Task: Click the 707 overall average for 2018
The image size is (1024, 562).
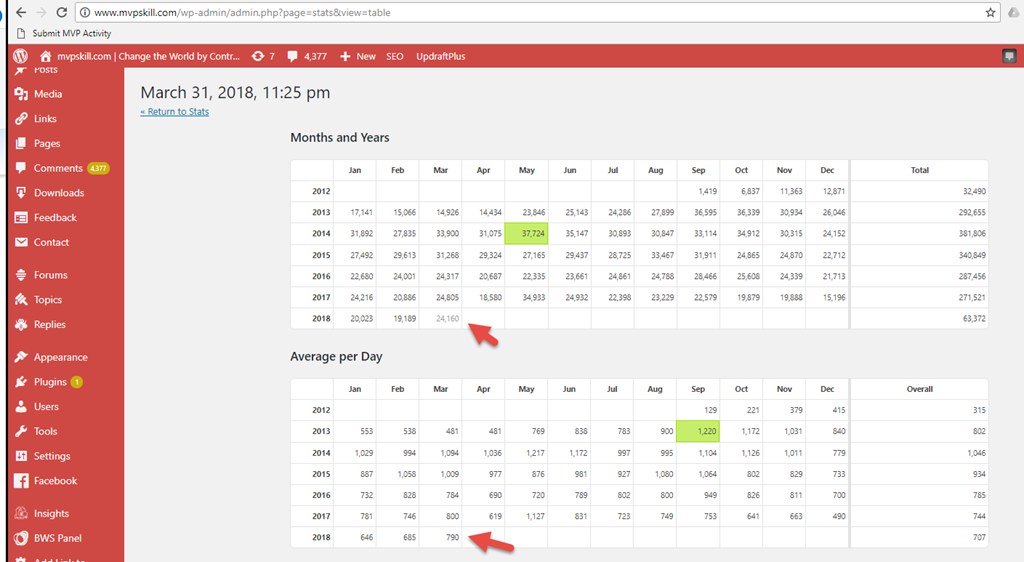Action: tap(979, 537)
